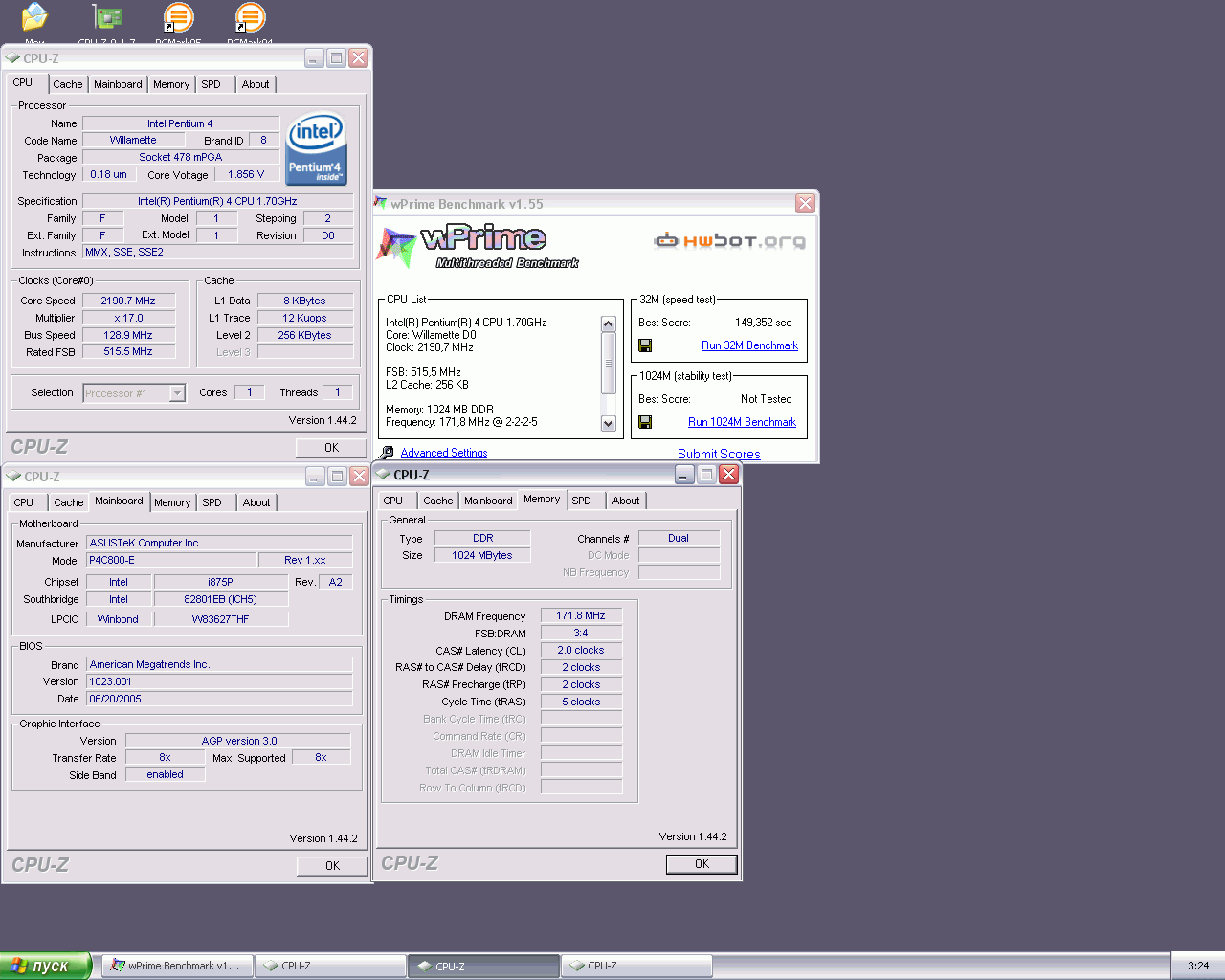
Task: Click the Intel Pentium 4 logo badge
Action: [x=316, y=150]
